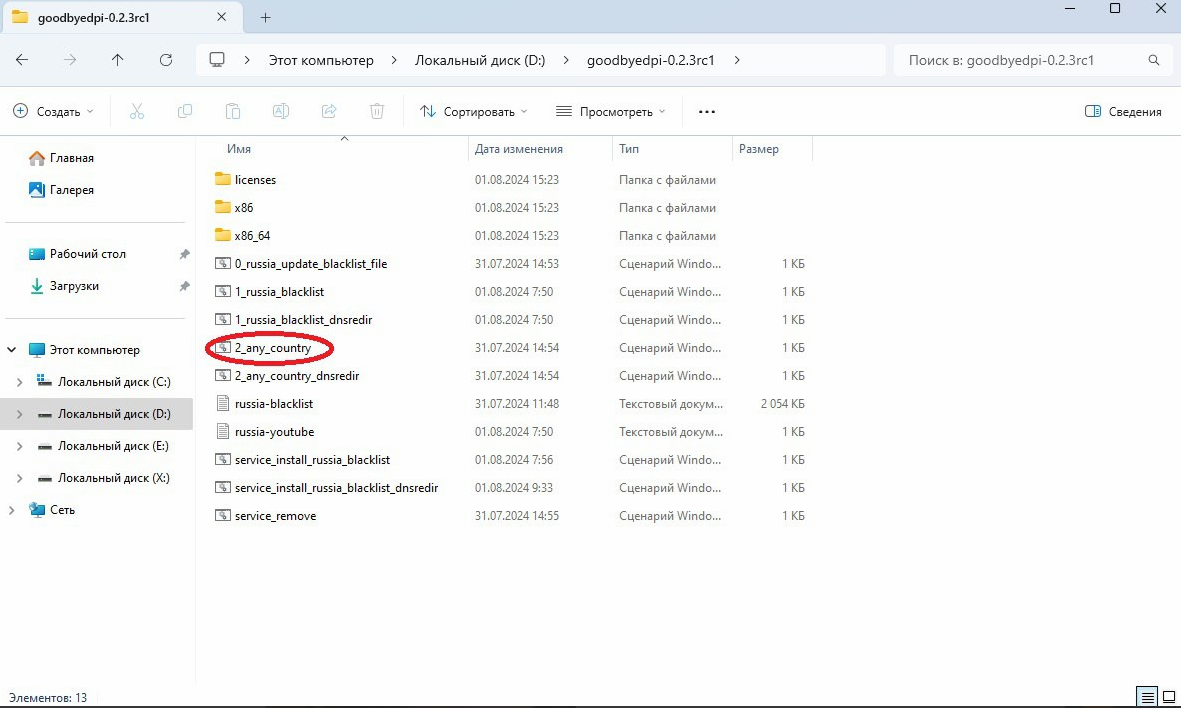The height and width of the screenshot is (708, 1181).
Task: Open the Создать dropdown
Action: pyautogui.click(x=53, y=111)
